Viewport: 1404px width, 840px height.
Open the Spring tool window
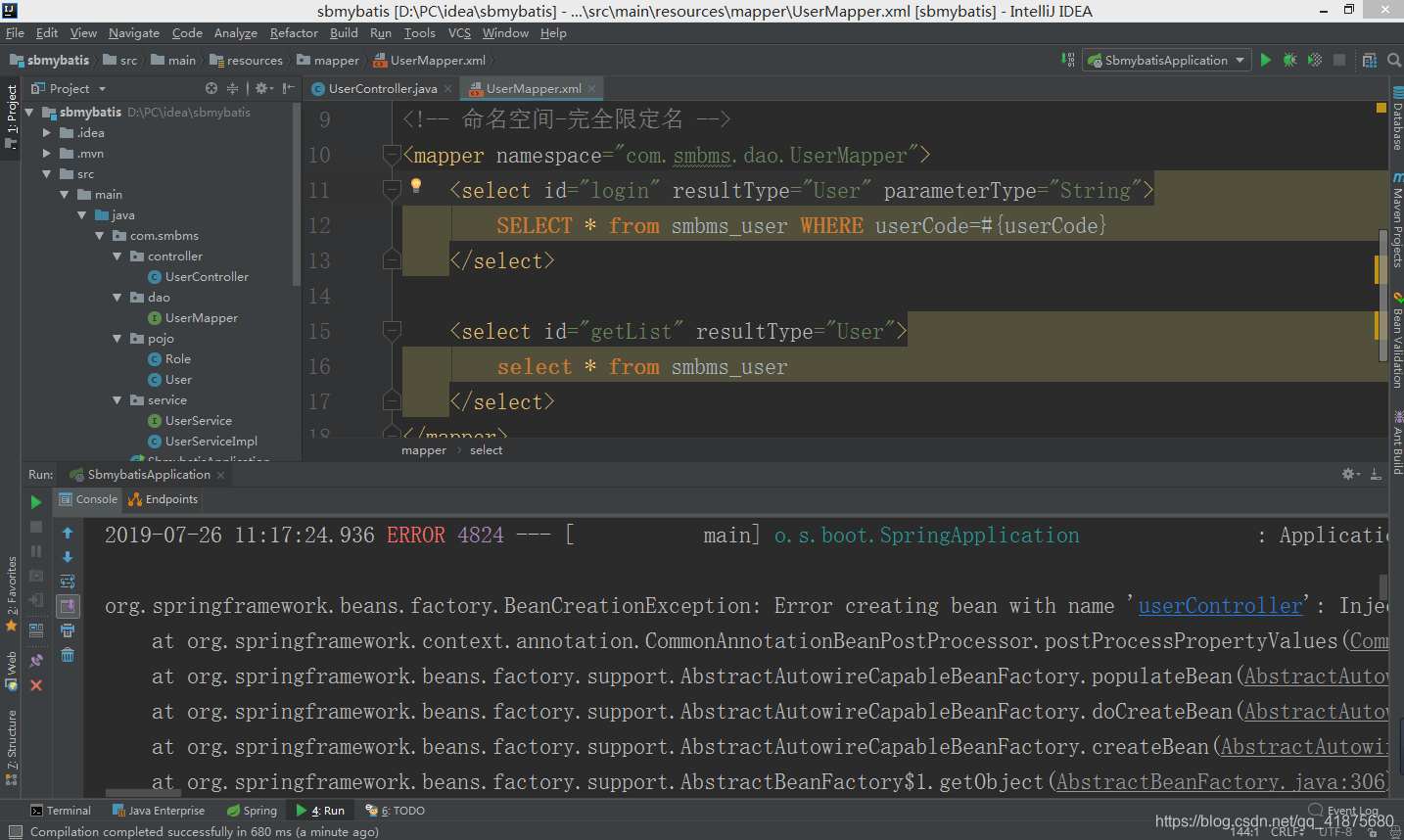(252, 810)
